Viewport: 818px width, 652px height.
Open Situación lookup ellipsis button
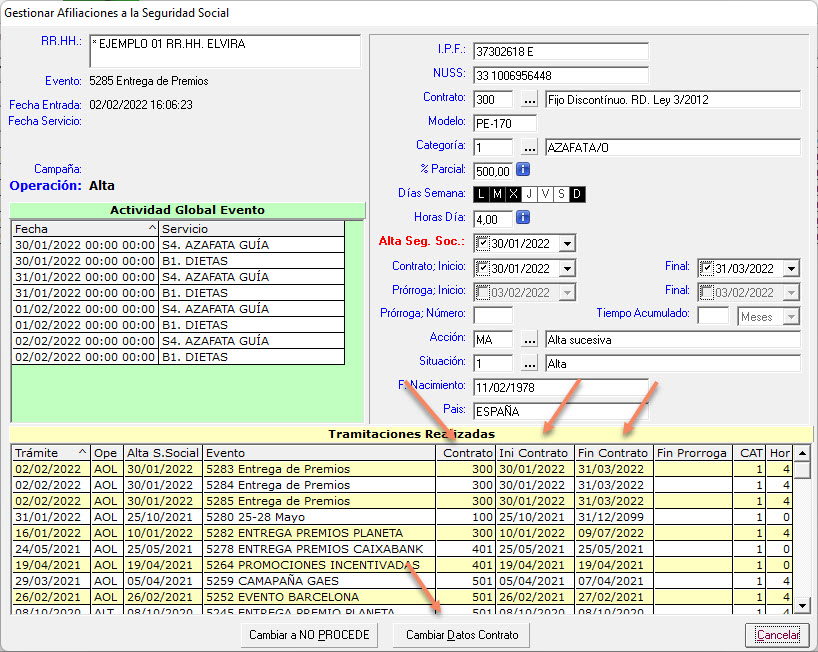530,364
